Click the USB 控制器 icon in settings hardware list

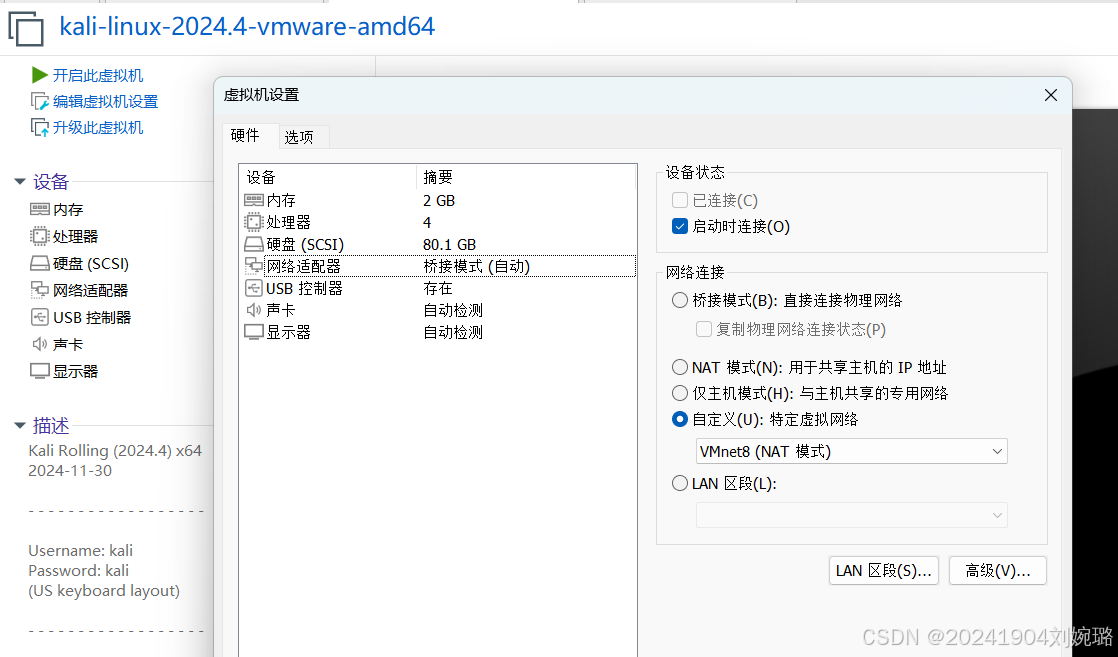(x=254, y=288)
